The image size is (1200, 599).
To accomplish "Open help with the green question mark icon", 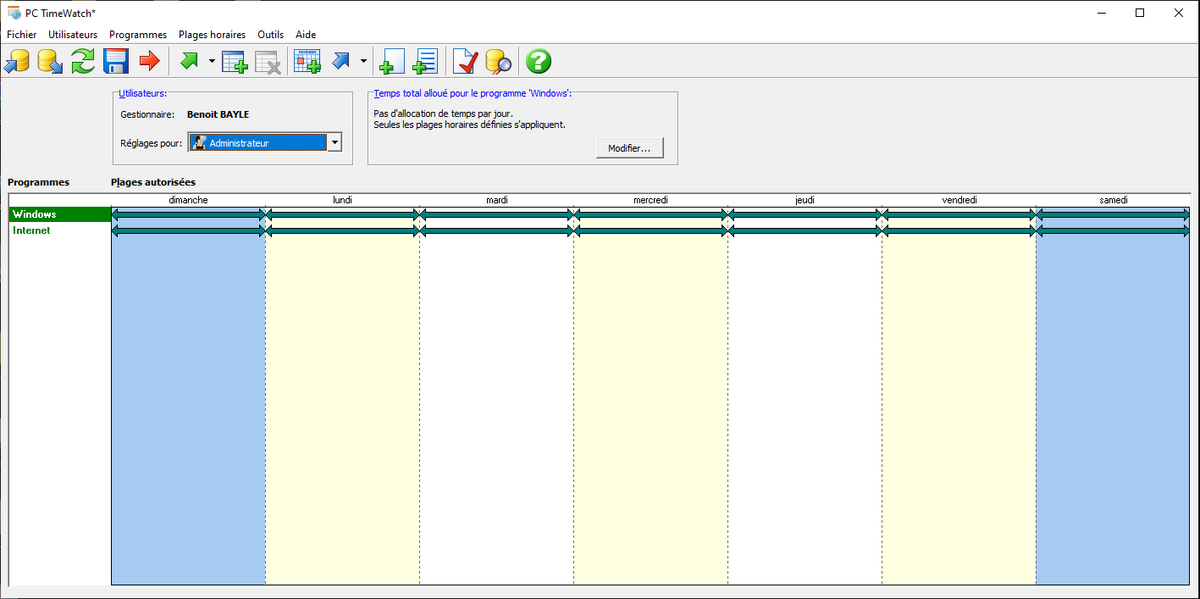I will [538, 62].
